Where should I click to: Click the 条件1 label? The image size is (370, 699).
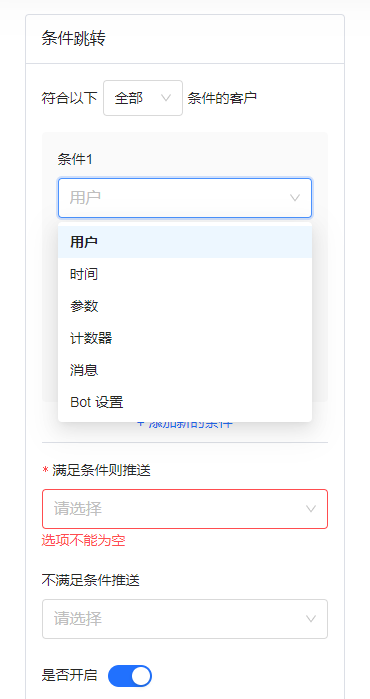click(75, 159)
